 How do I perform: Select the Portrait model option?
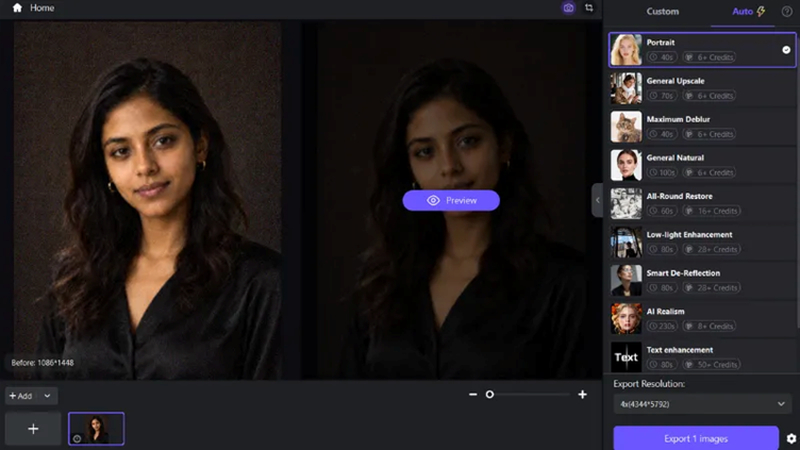click(702, 49)
